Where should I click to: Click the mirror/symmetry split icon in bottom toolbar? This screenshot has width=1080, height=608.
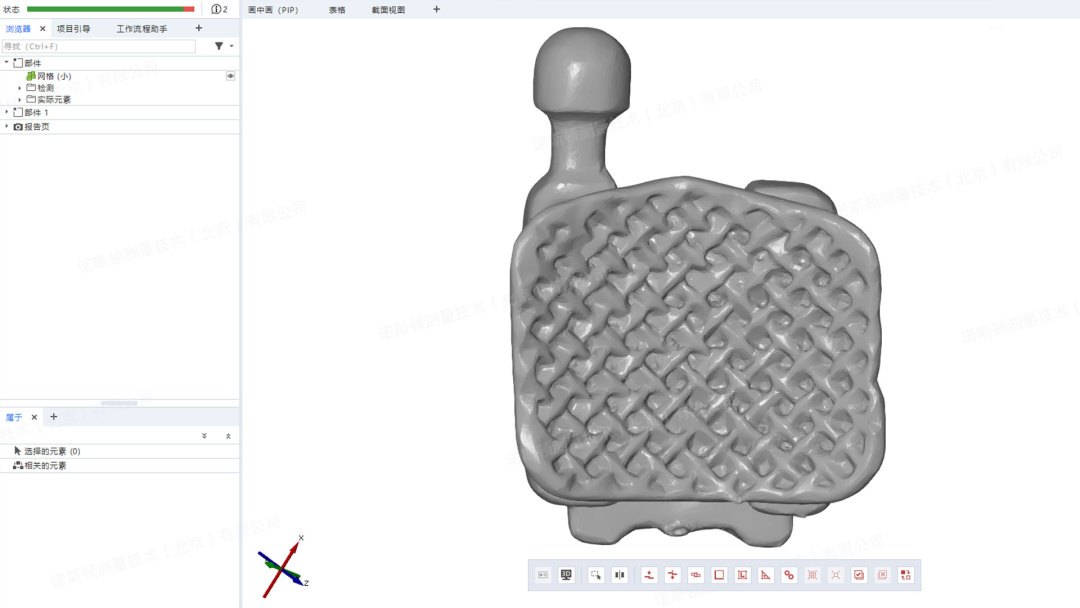click(x=620, y=575)
